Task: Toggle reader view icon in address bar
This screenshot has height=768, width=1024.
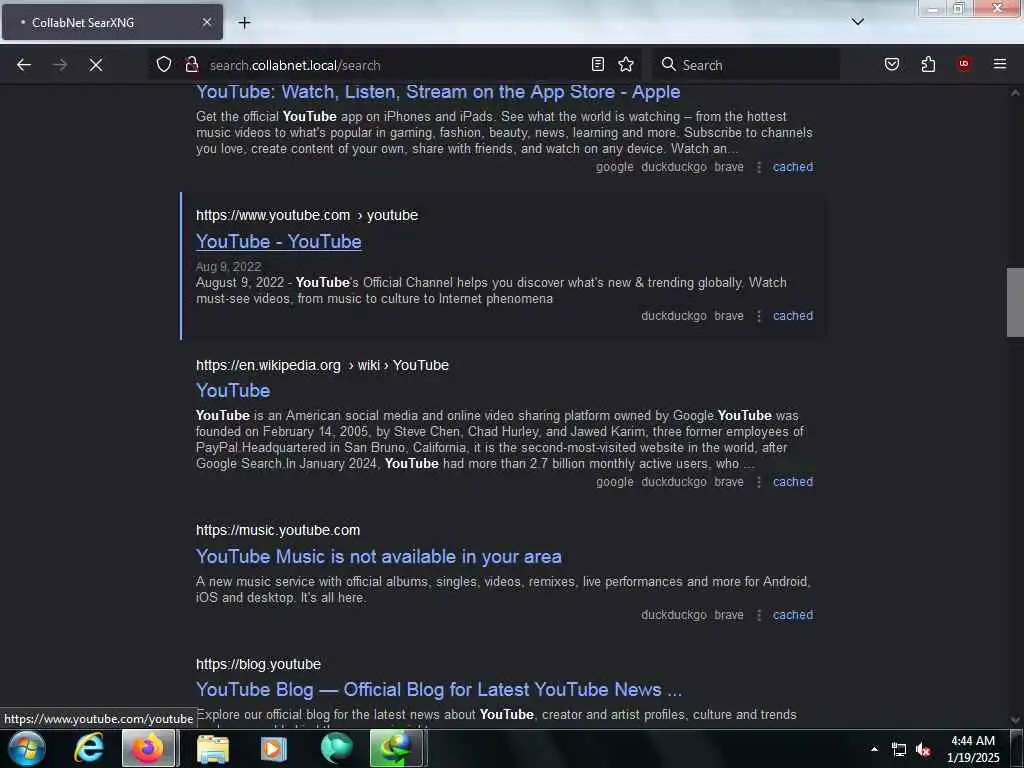Action: (598, 64)
